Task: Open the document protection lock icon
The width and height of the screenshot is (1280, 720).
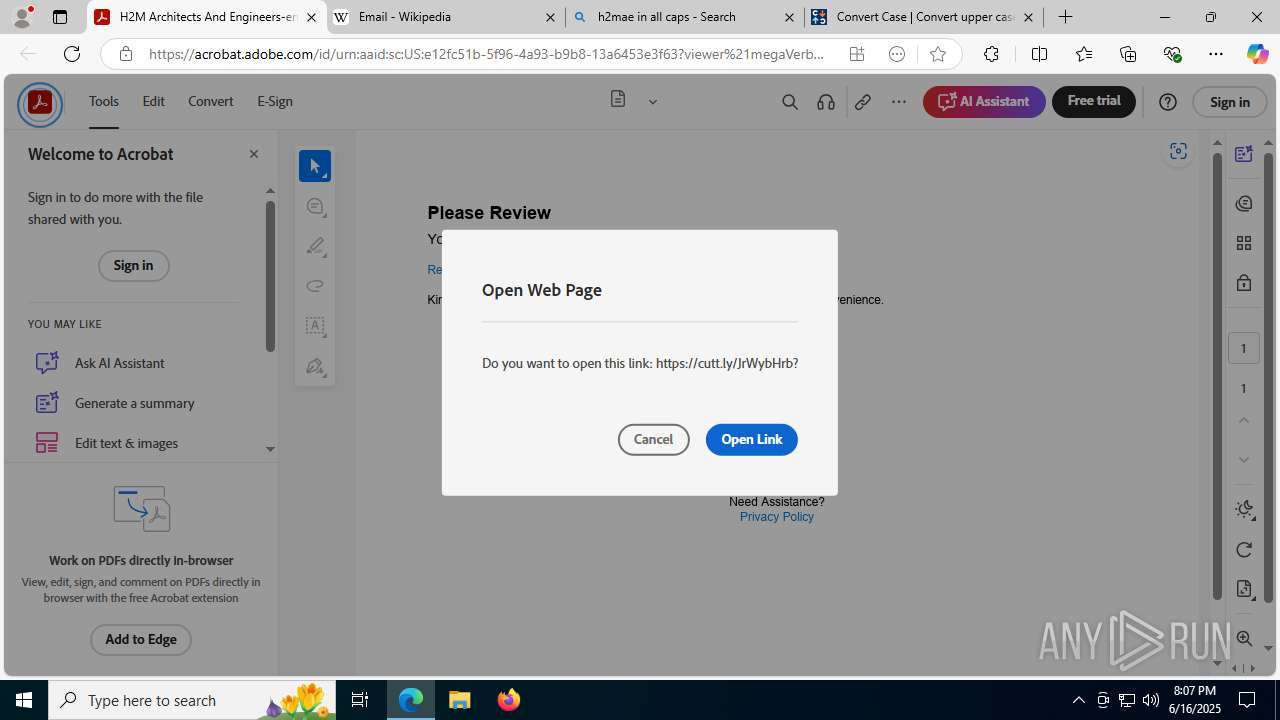Action: point(1244,283)
